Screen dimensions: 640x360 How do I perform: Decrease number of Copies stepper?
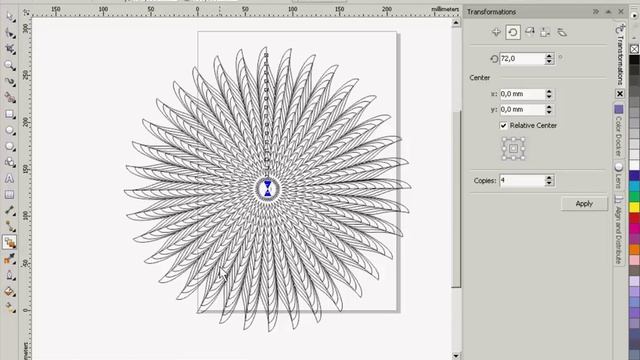point(549,183)
